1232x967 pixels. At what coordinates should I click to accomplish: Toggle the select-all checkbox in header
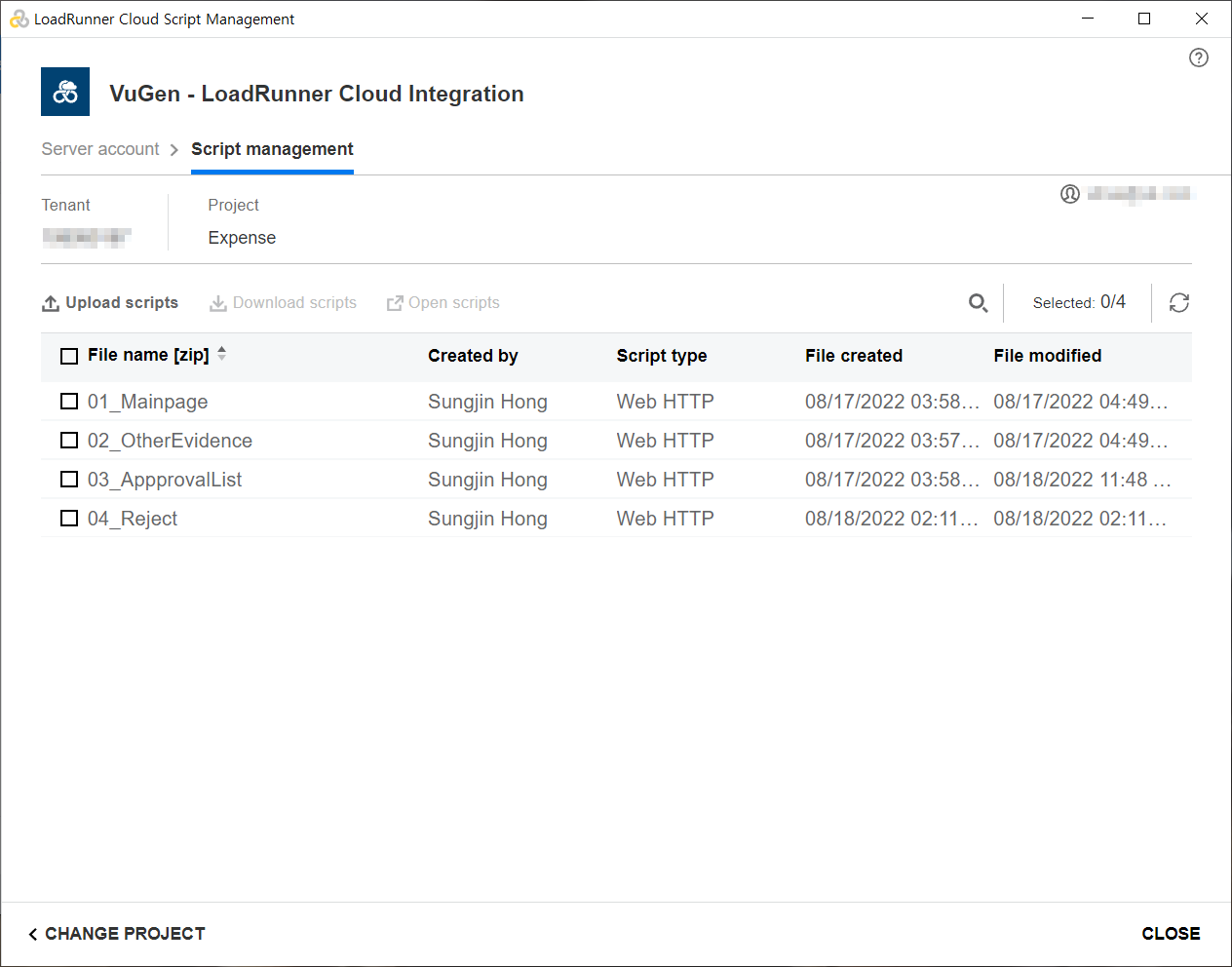point(69,356)
